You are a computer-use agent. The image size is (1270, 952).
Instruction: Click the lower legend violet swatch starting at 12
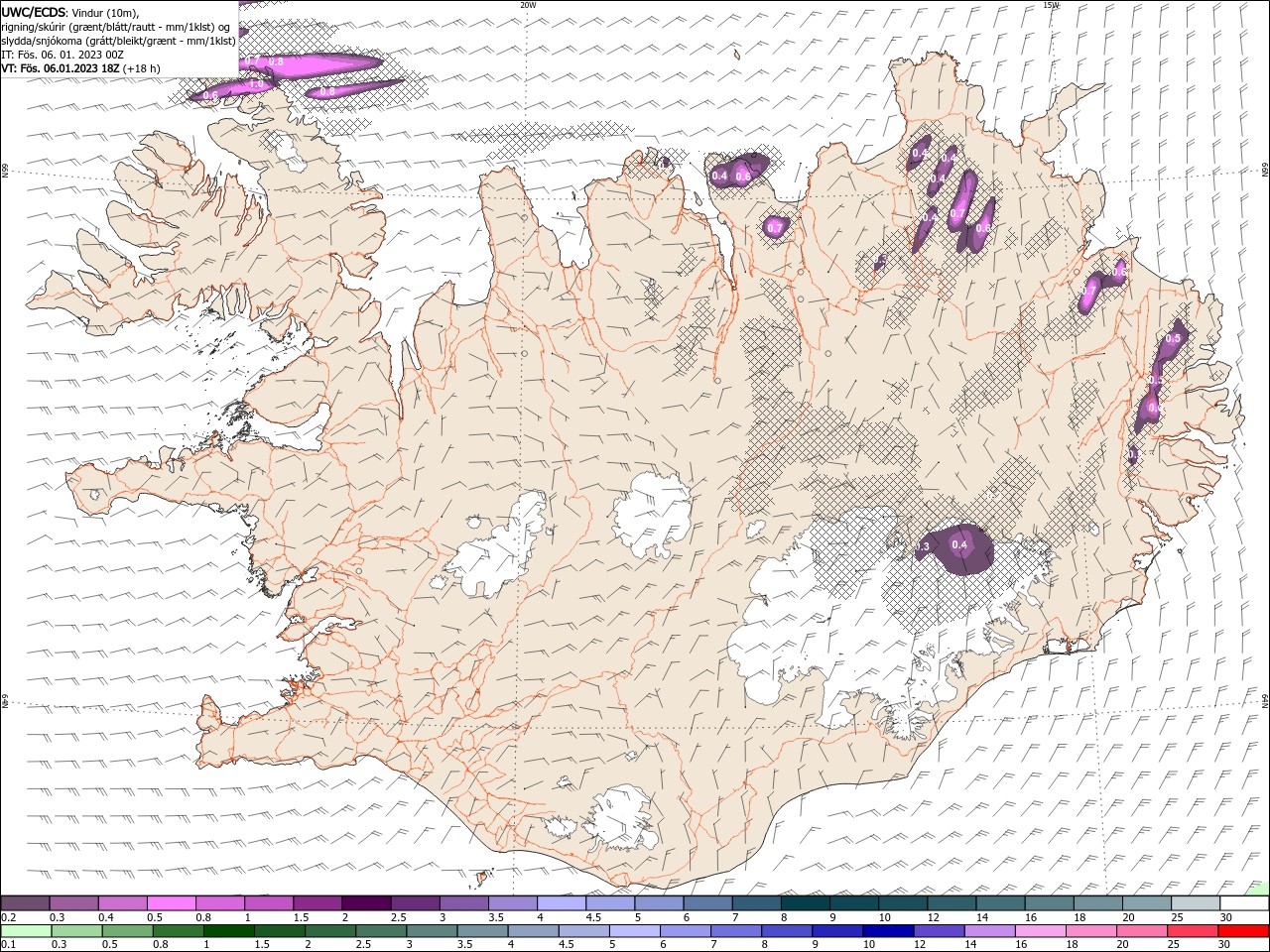tap(939, 931)
